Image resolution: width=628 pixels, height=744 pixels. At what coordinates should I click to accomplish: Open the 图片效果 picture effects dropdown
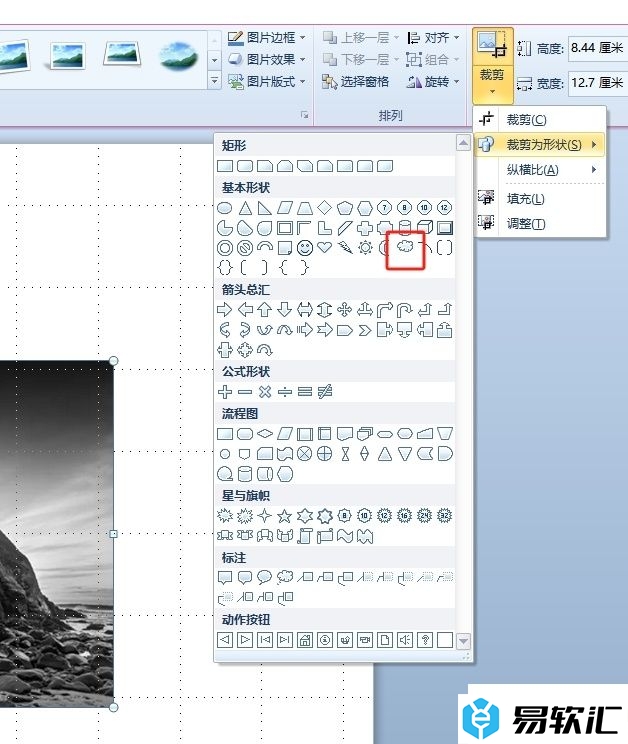267,59
